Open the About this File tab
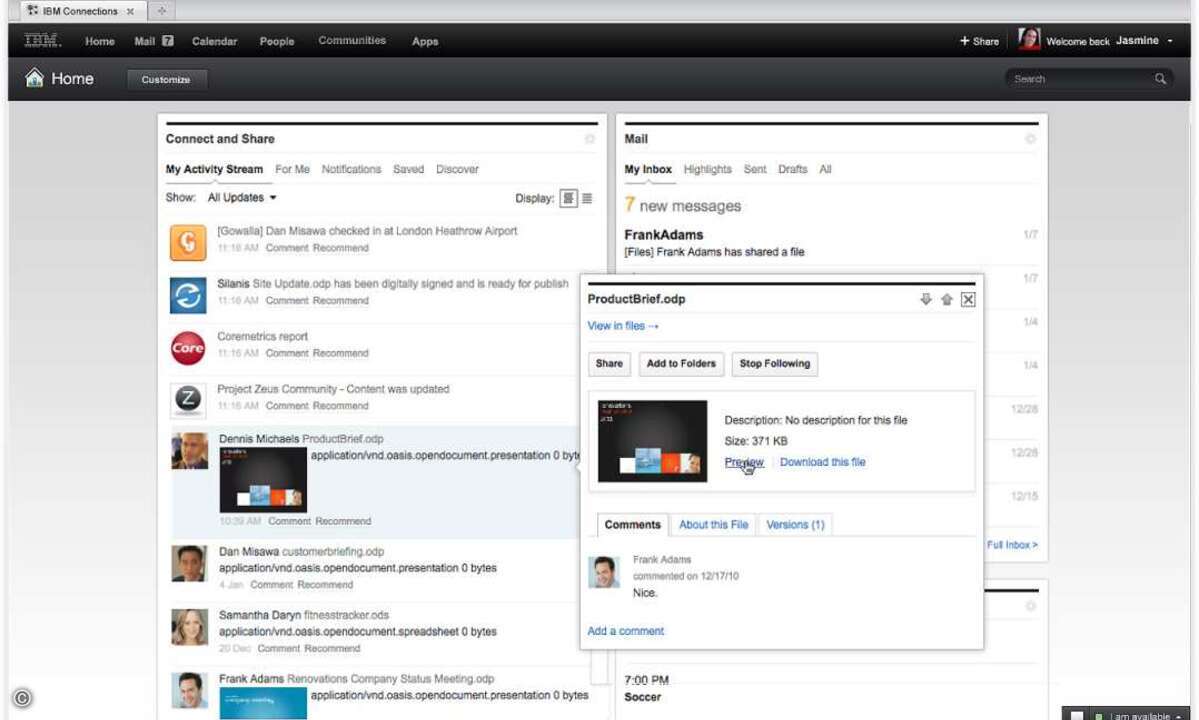Screen dimensions: 1199x720 coord(713,524)
